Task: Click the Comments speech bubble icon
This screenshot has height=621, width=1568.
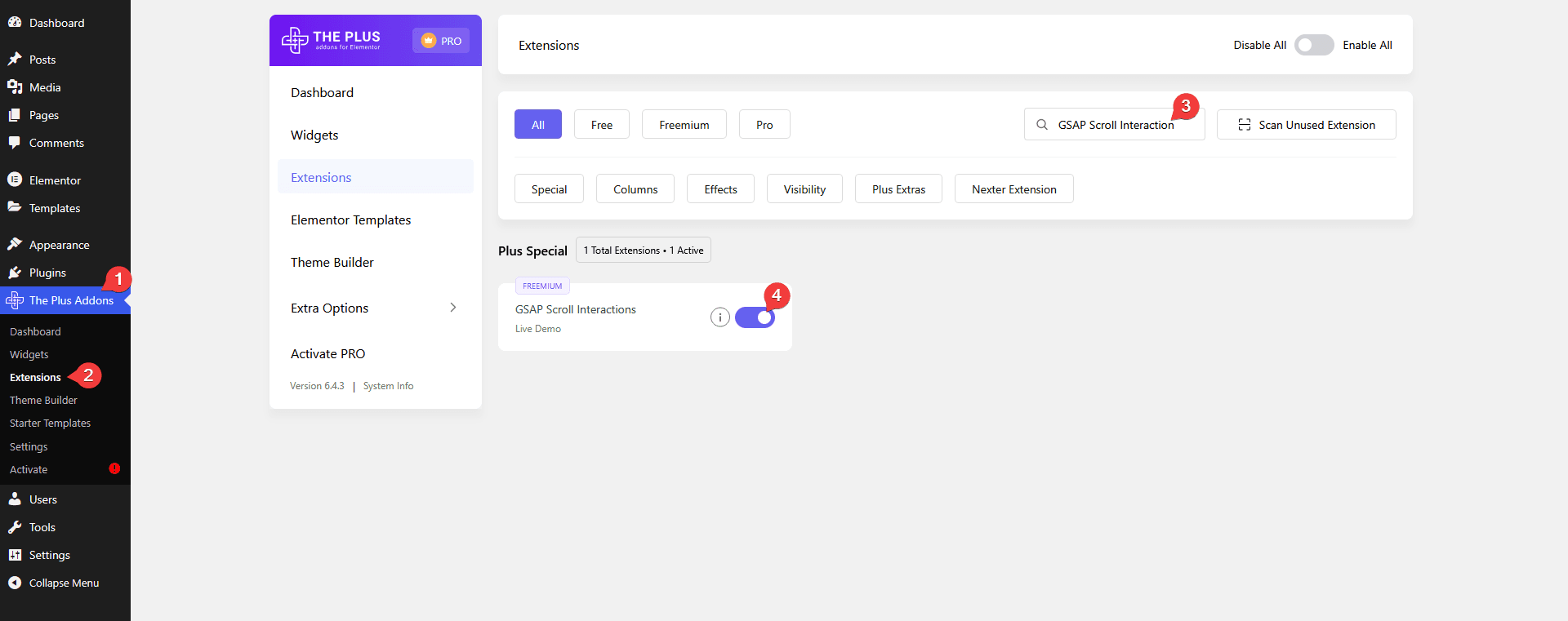Action: click(x=15, y=143)
